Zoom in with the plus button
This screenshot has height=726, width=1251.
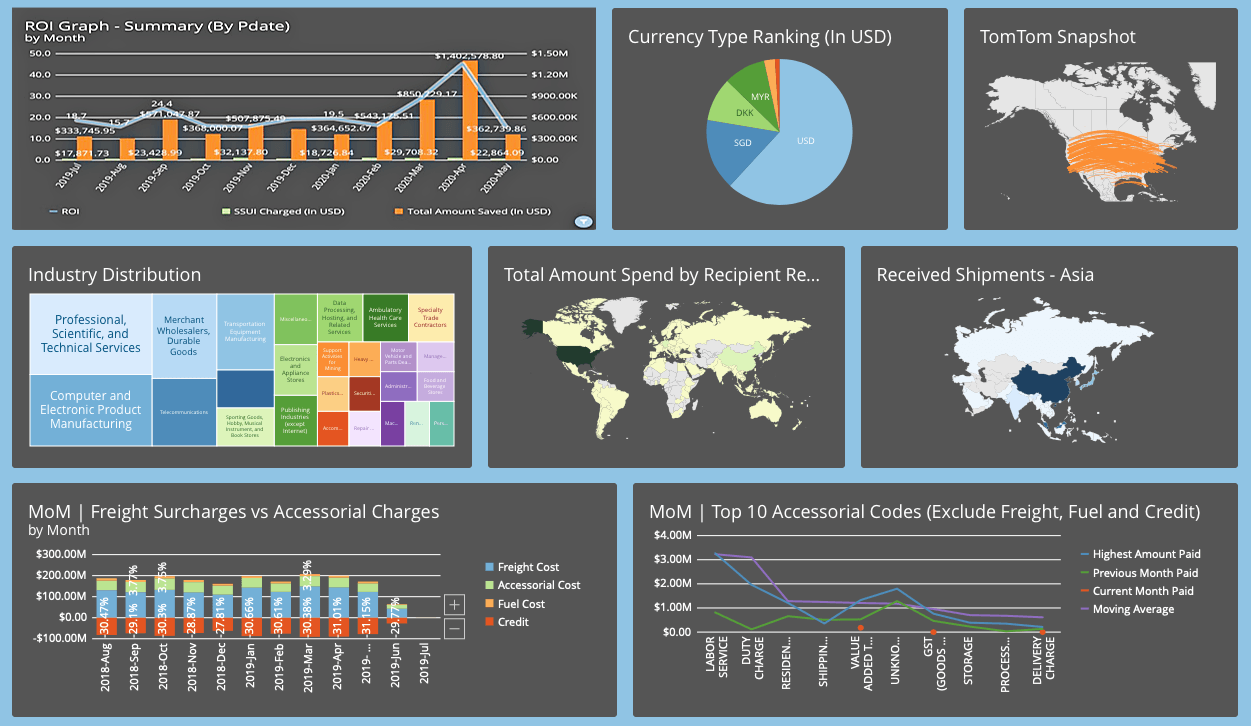point(454,604)
